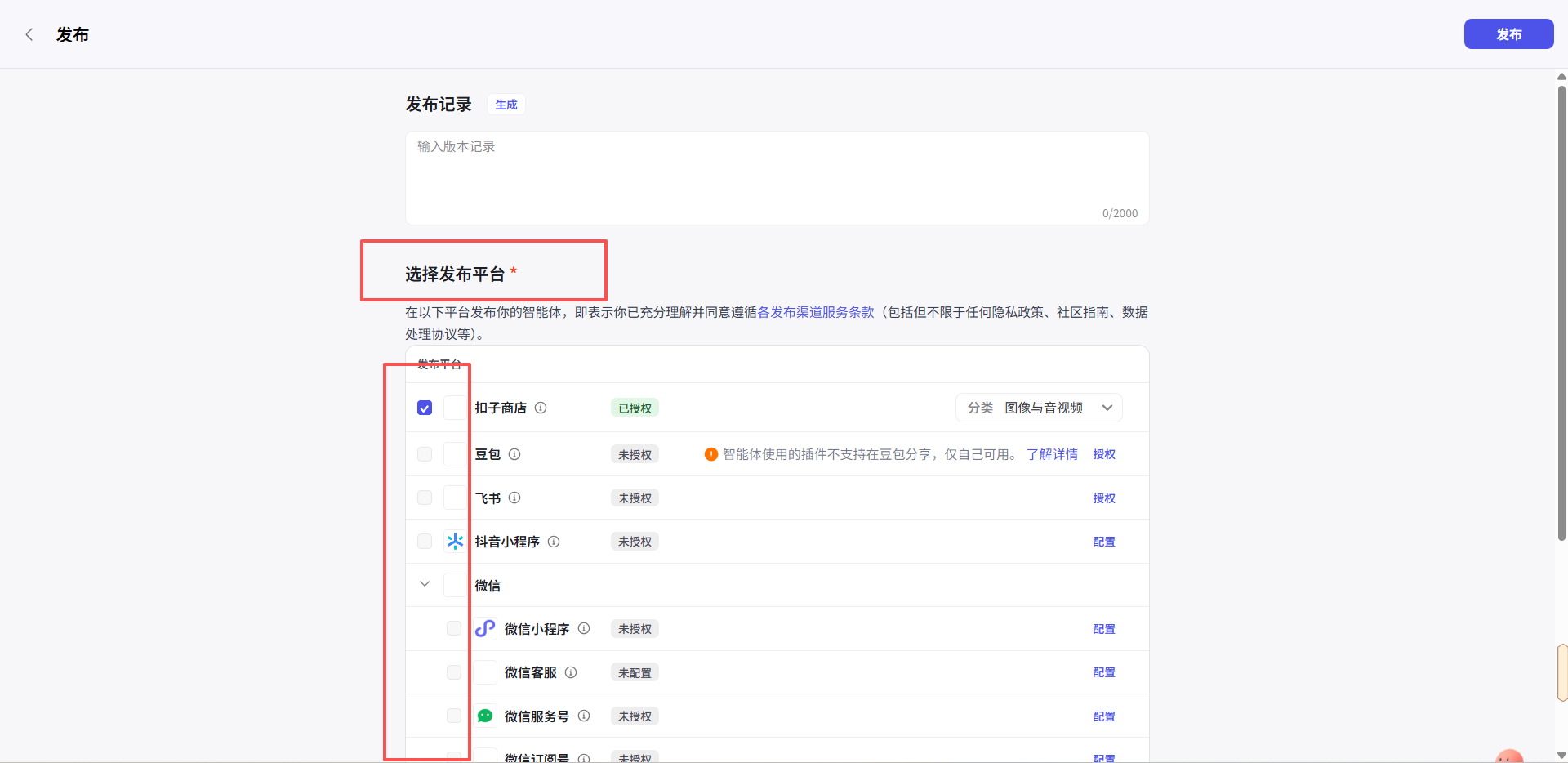Click 配置 in the 微信客服 row

click(x=1104, y=672)
